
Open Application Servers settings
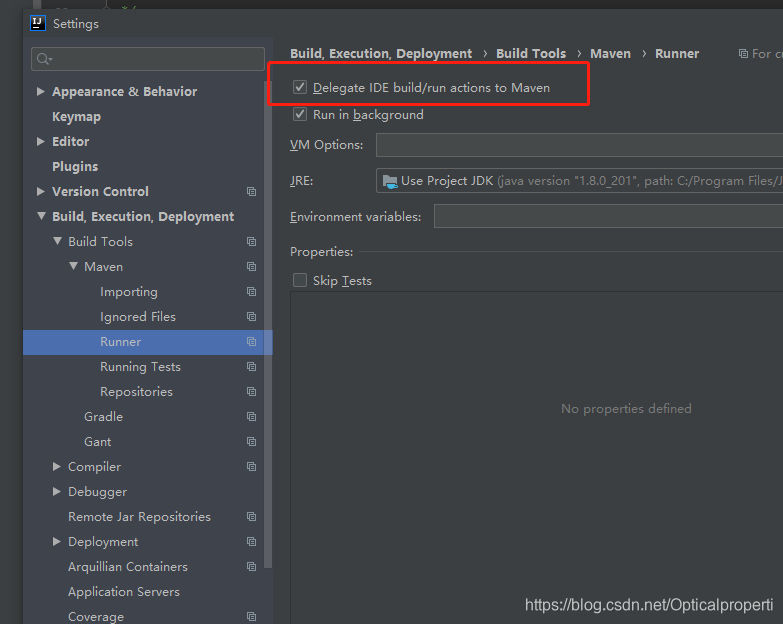124,592
